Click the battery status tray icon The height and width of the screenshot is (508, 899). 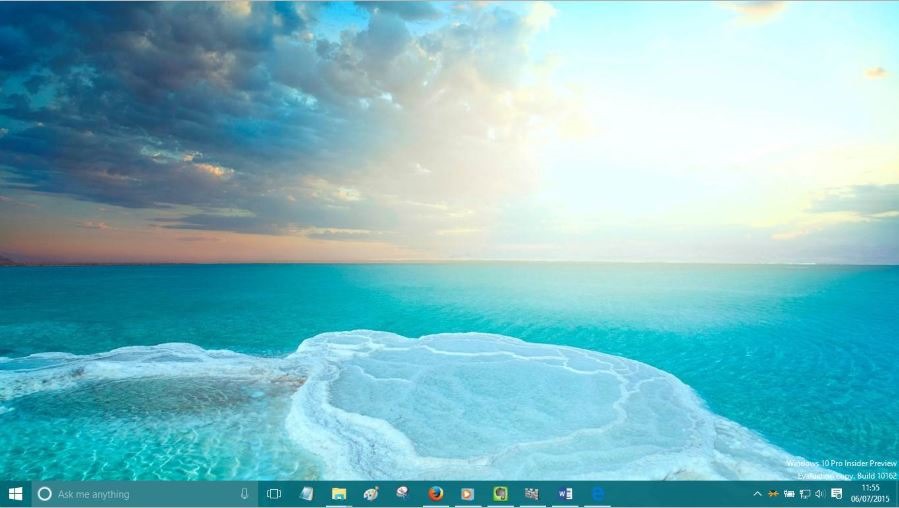(x=789, y=494)
